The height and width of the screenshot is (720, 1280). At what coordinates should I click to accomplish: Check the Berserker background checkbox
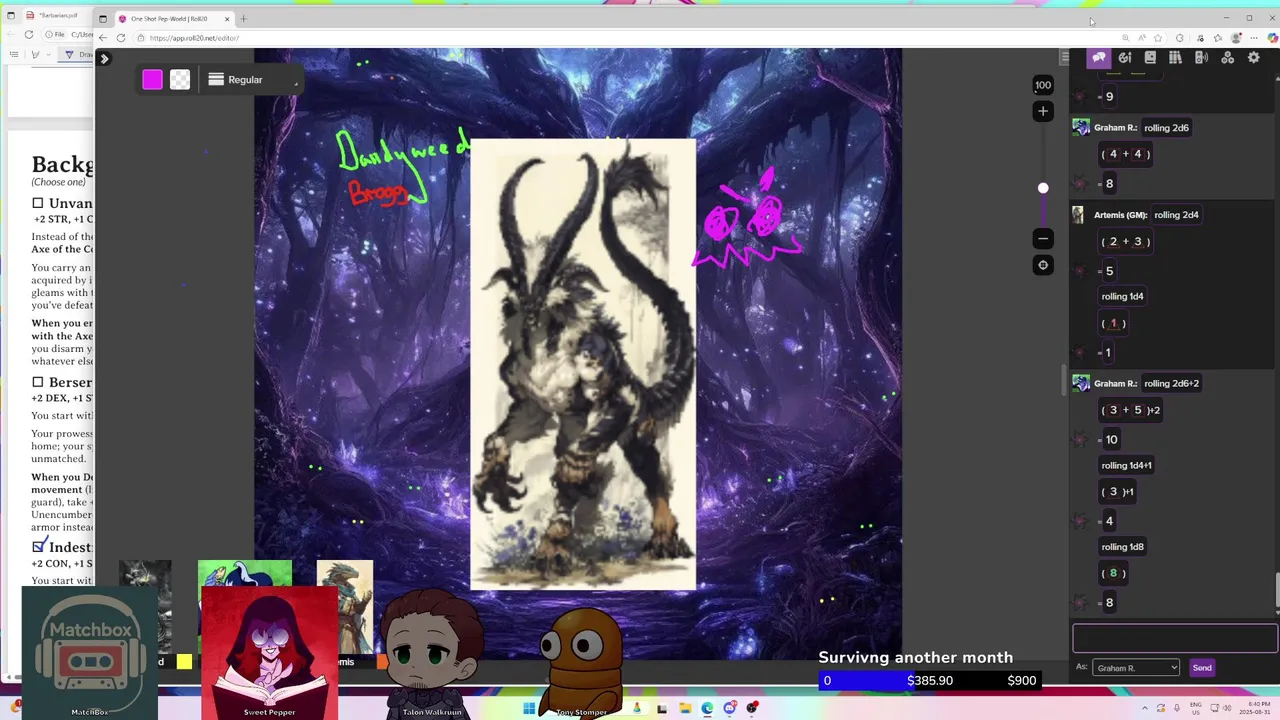(x=38, y=382)
